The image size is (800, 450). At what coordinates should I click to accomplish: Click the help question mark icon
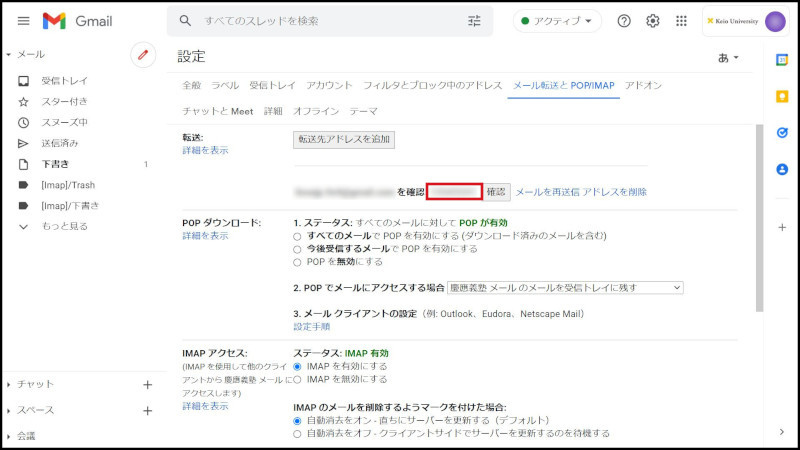tap(624, 21)
